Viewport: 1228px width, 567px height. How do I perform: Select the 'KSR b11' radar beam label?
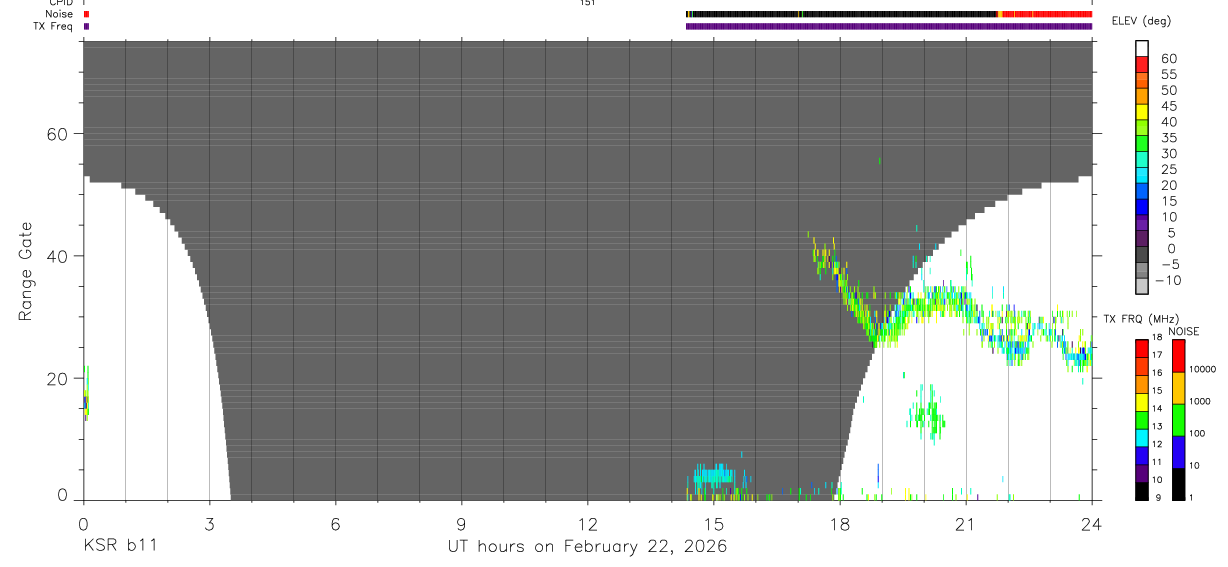coord(119,546)
